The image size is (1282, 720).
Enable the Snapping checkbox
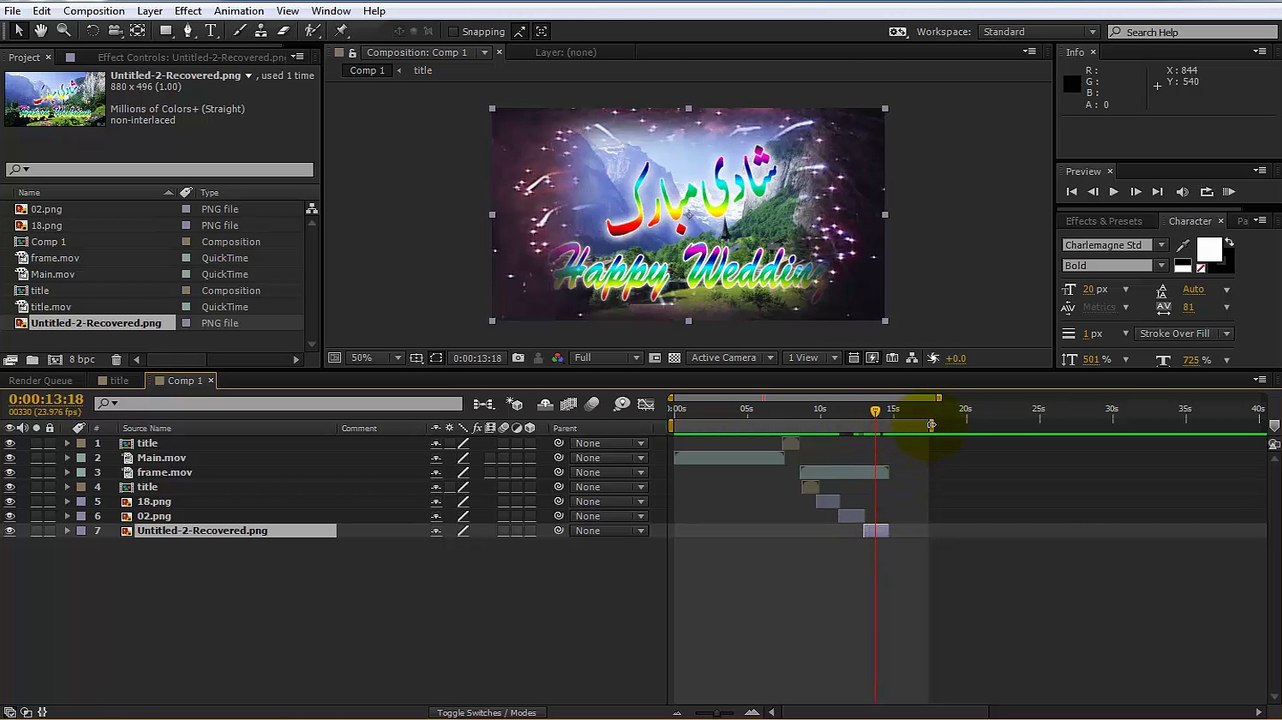point(453,32)
